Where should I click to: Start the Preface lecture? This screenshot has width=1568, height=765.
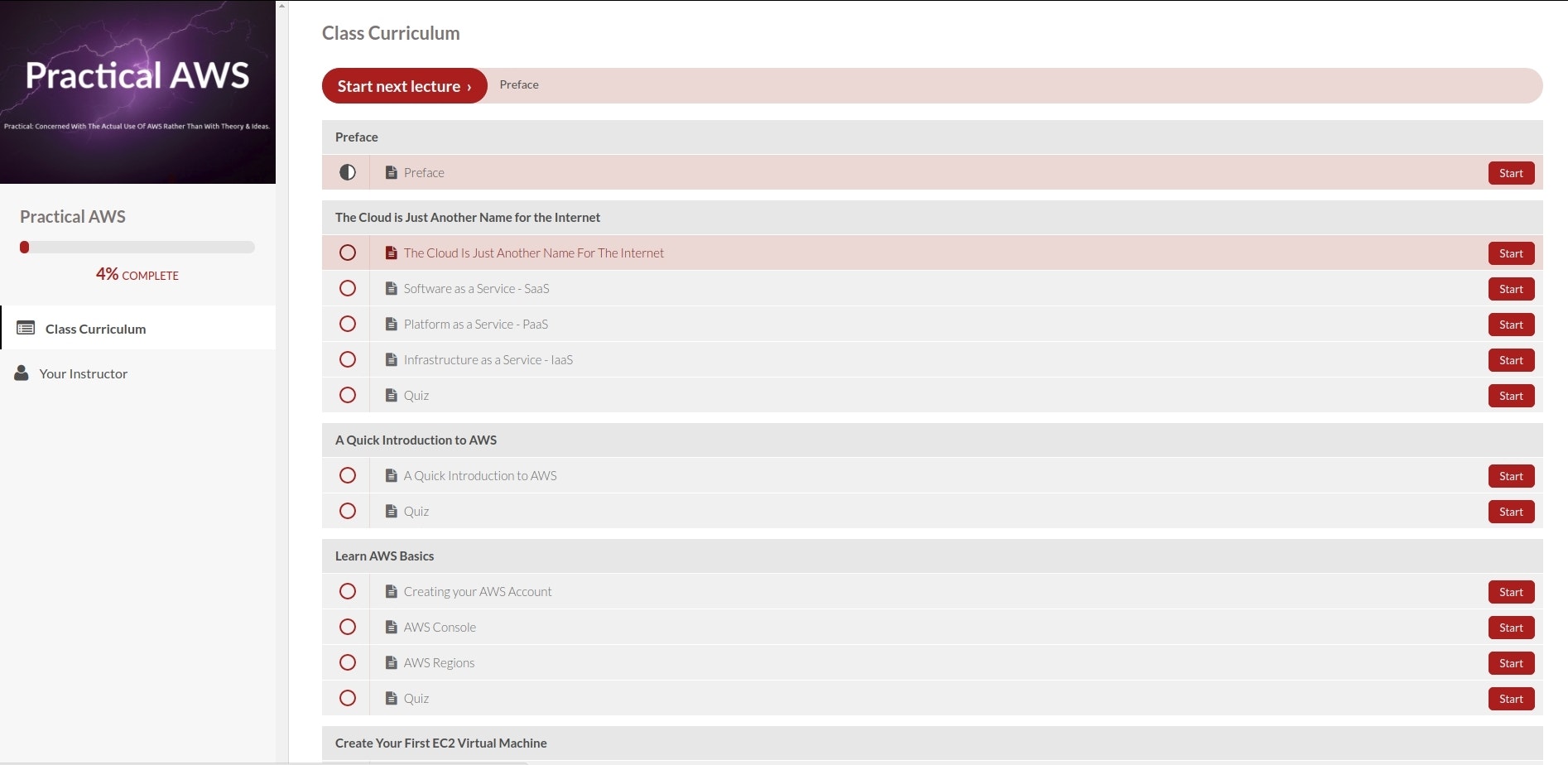(x=1511, y=173)
